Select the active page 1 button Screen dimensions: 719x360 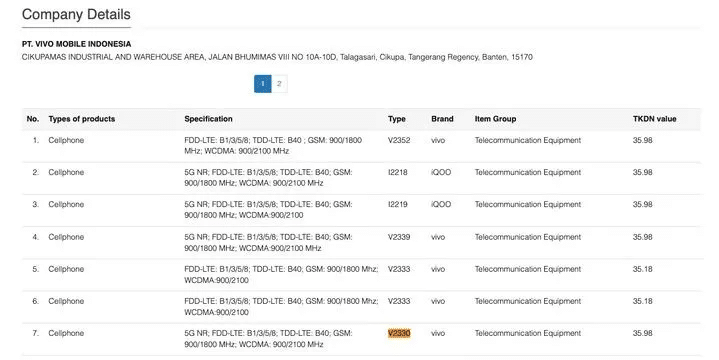click(263, 84)
